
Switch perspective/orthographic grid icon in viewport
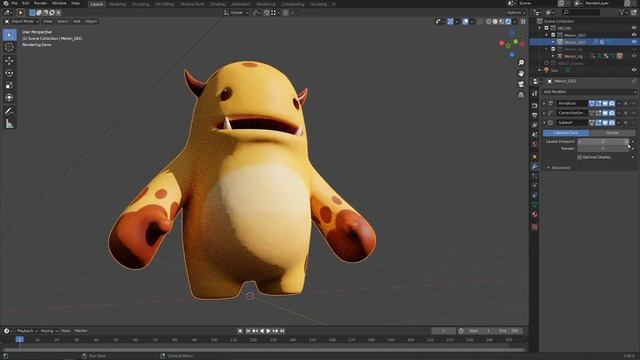coord(521,95)
